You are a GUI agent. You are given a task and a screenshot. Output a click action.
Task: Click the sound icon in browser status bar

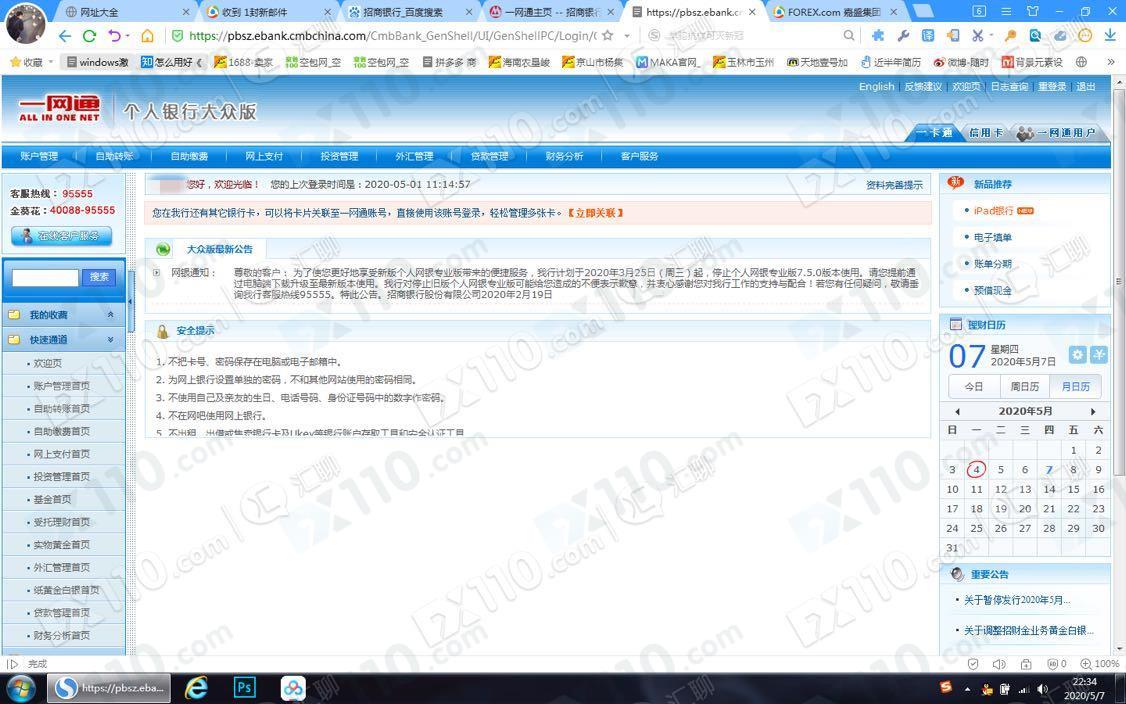click(x=999, y=664)
